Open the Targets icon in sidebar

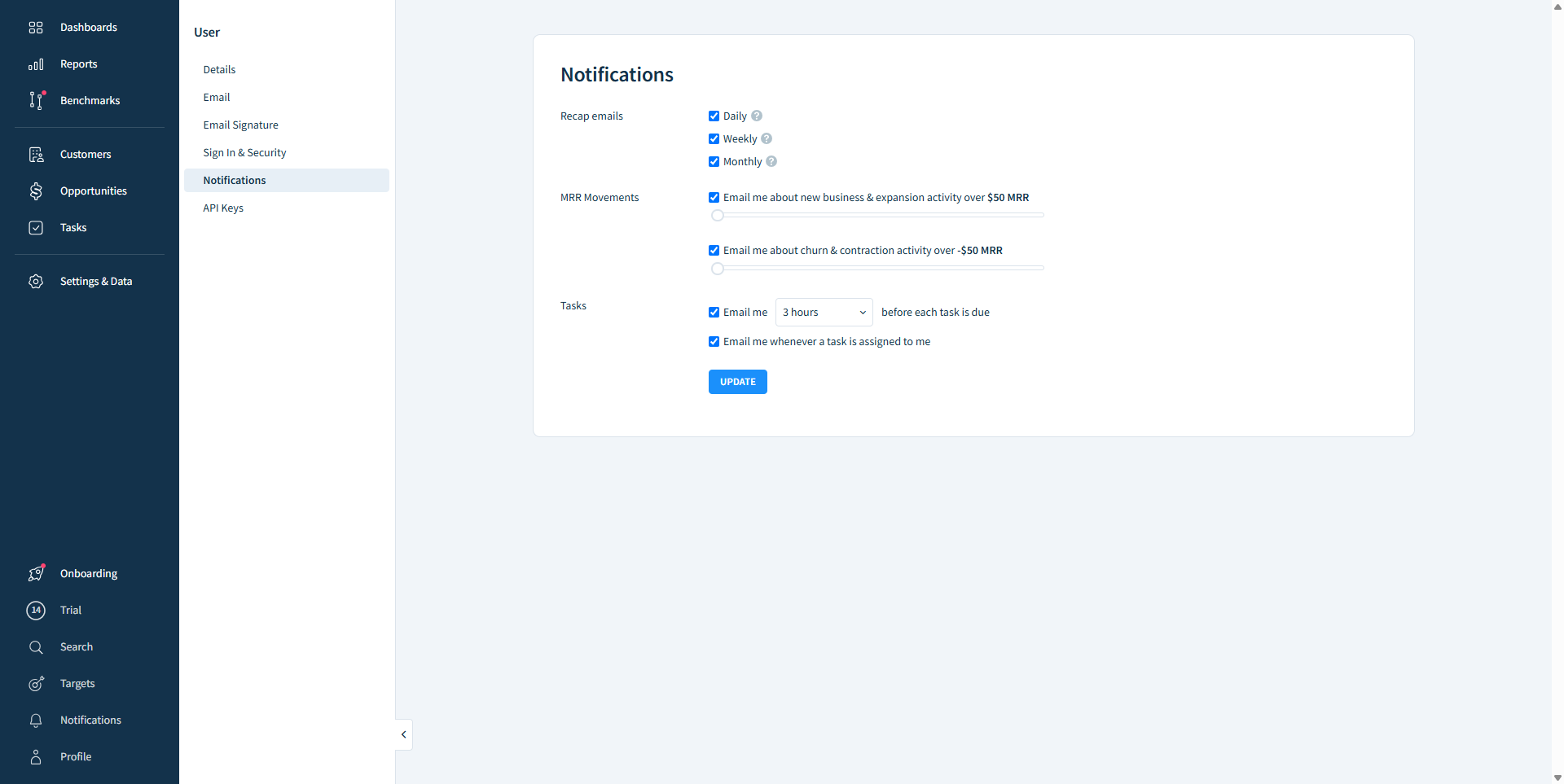tap(36, 684)
